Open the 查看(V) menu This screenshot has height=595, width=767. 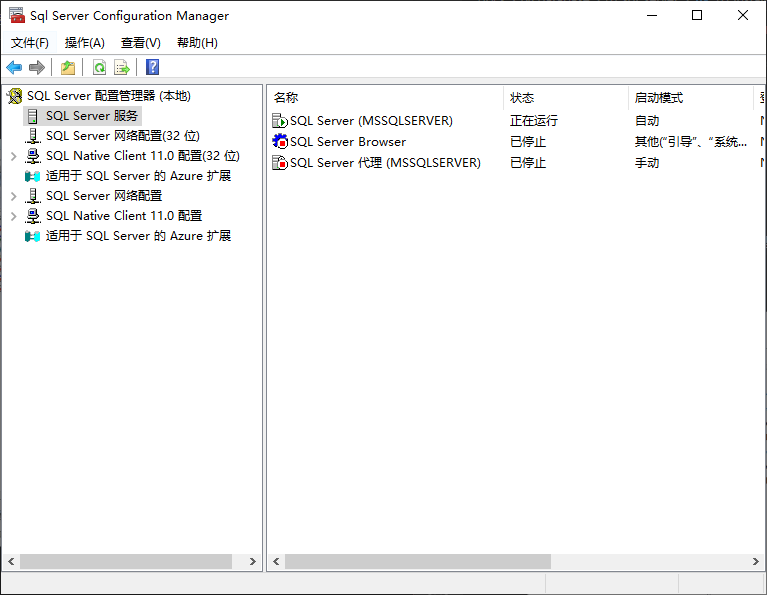pos(141,43)
